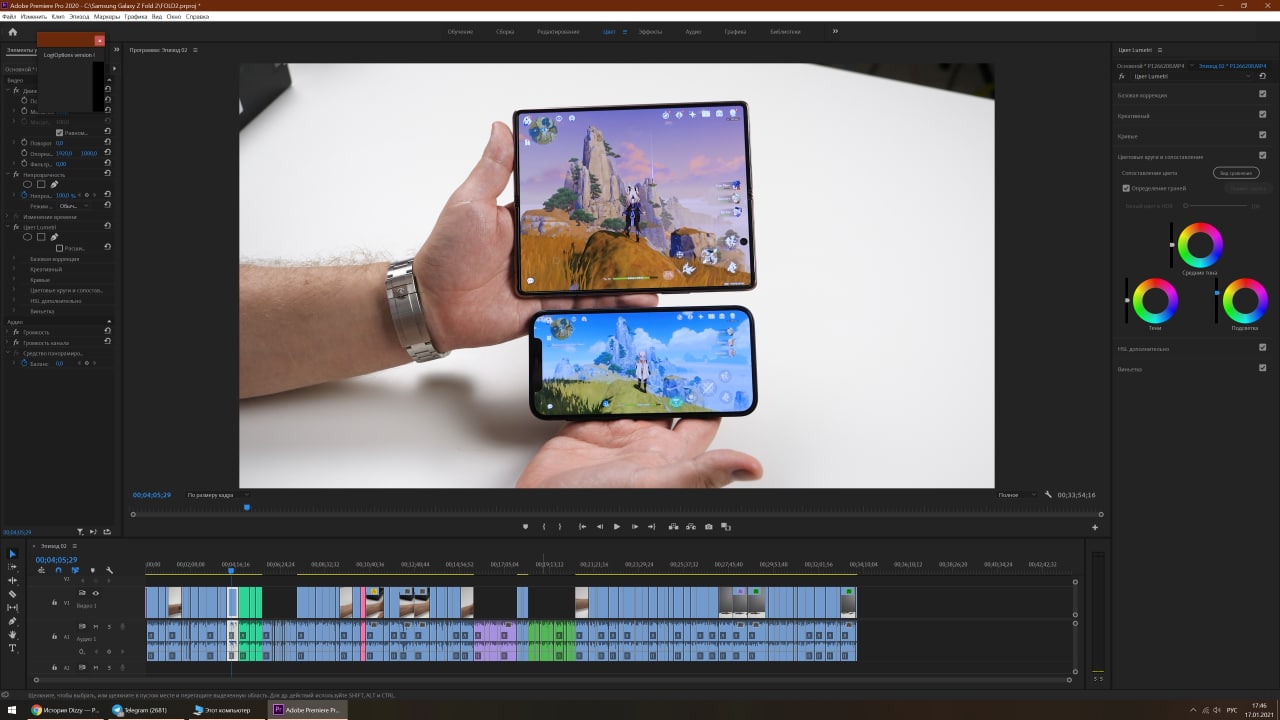Toggle Кривые checkbox in Lumetri panel
1280x720 pixels.
pos(1263,135)
